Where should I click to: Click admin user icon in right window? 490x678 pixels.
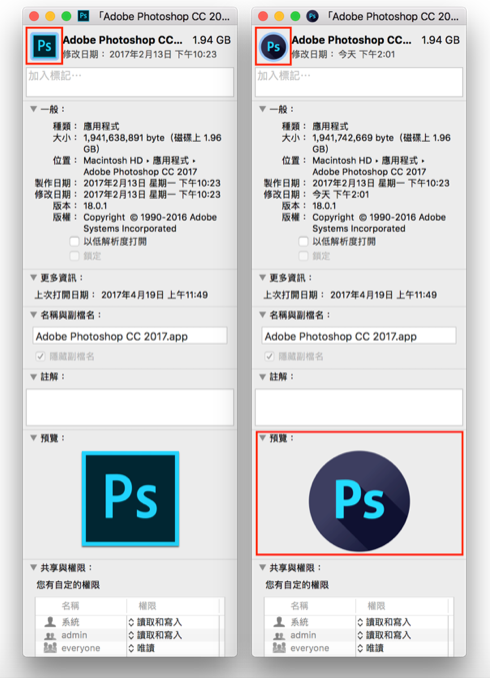point(279,635)
